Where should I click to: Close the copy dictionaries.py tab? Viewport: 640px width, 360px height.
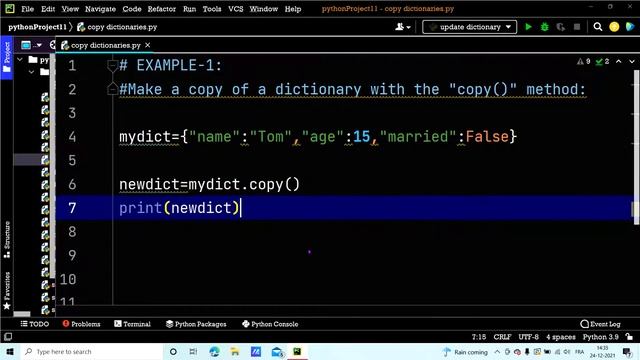(148, 45)
